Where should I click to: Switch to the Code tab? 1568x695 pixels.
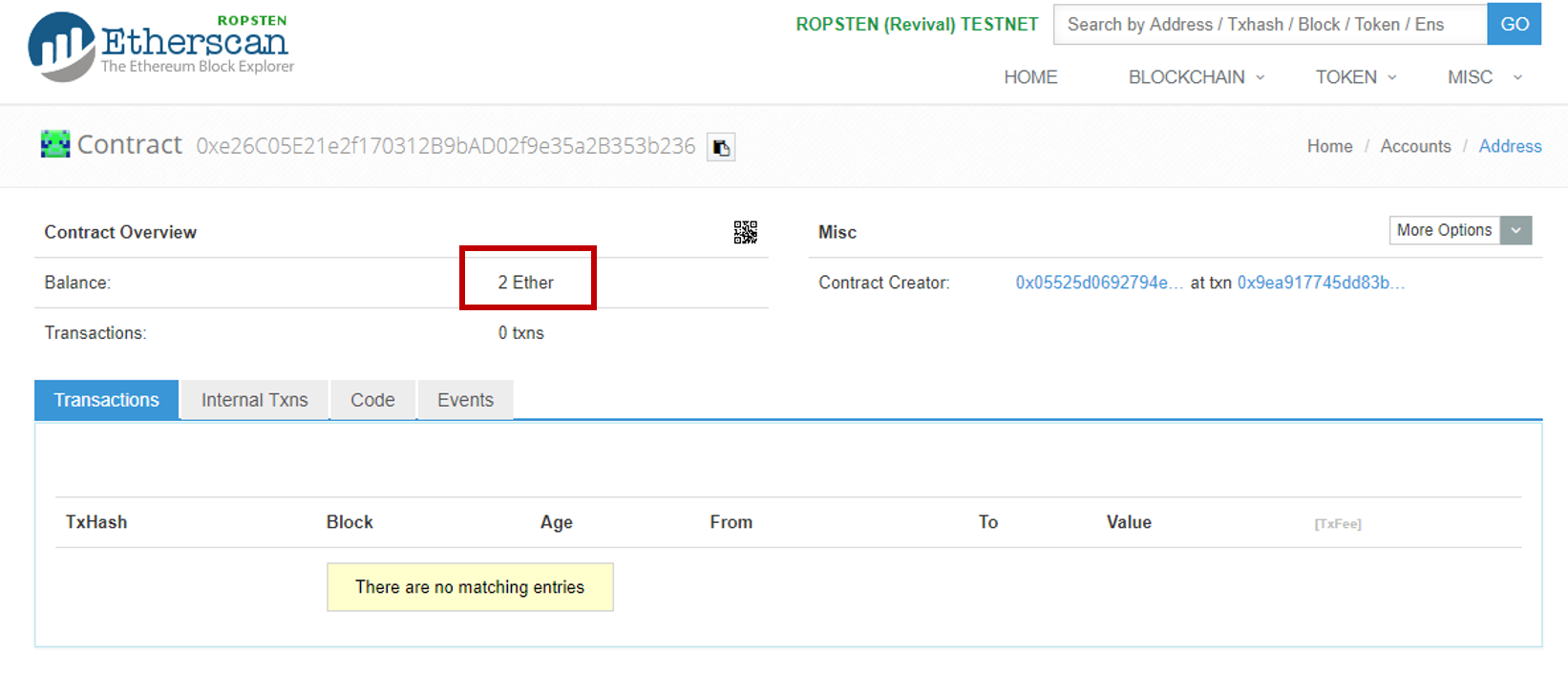point(372,400)
